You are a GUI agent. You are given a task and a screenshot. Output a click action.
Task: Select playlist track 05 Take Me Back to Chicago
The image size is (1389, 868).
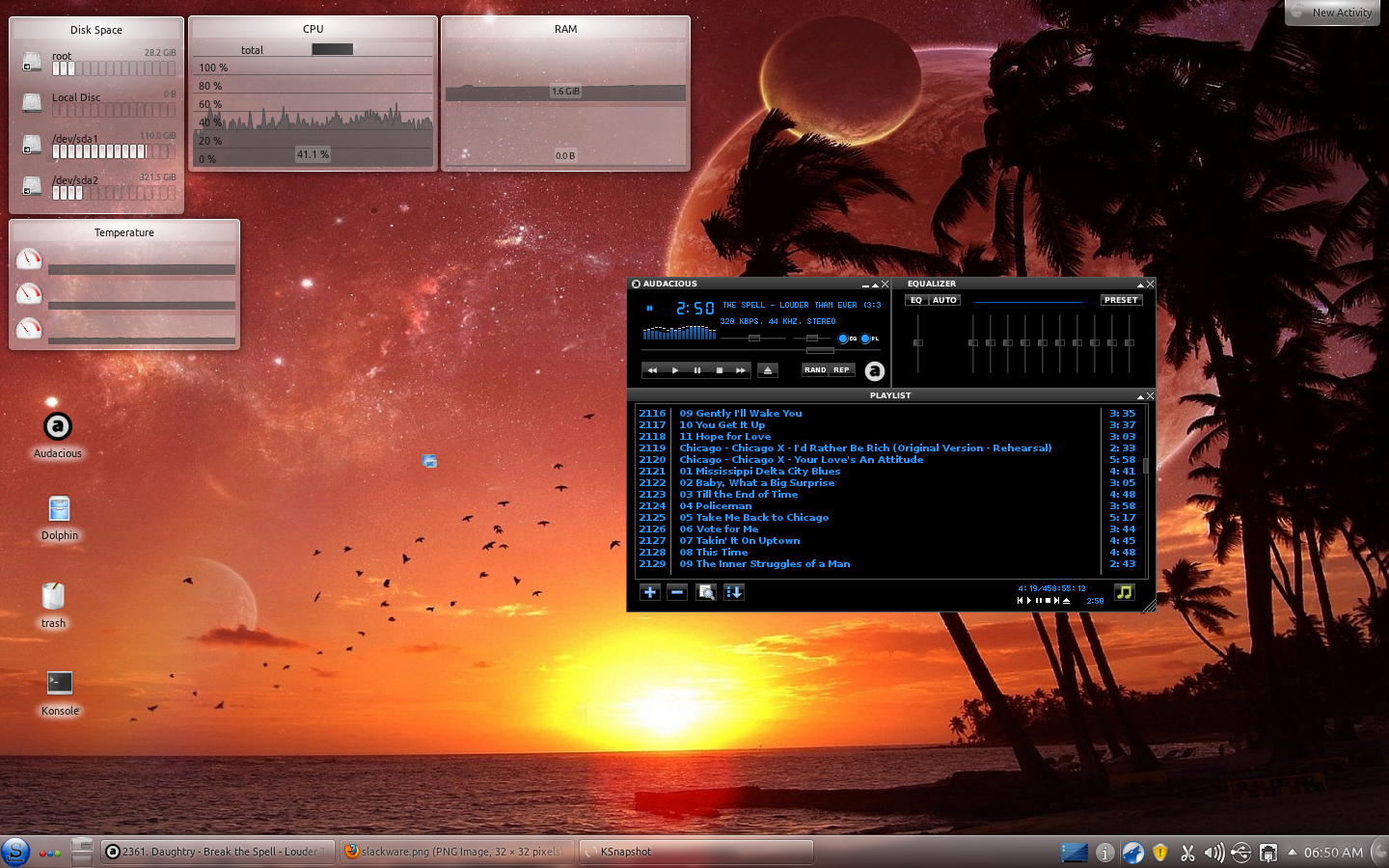click(753, 518)
